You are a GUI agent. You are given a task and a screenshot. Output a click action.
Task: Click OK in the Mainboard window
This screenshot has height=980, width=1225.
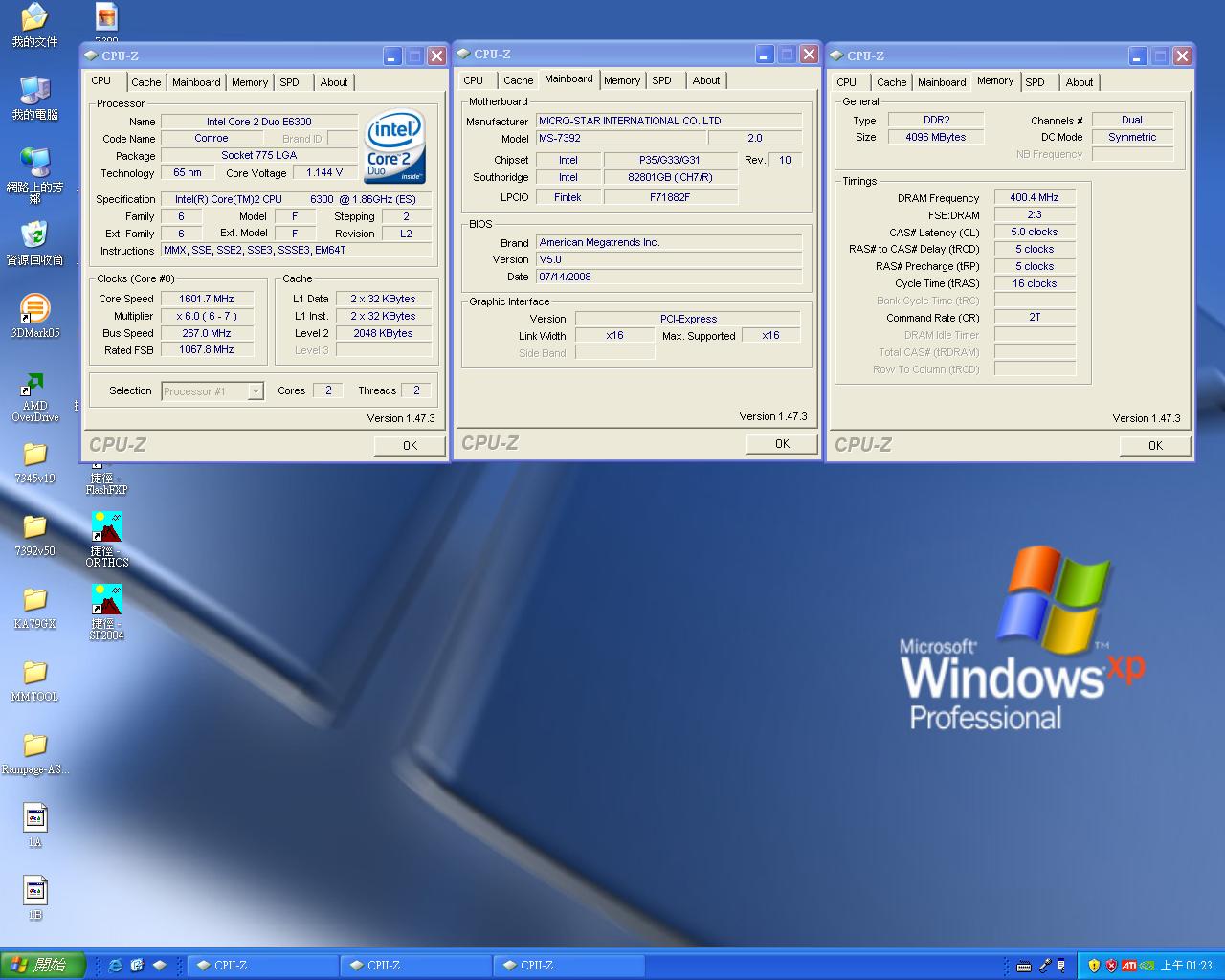782,444
